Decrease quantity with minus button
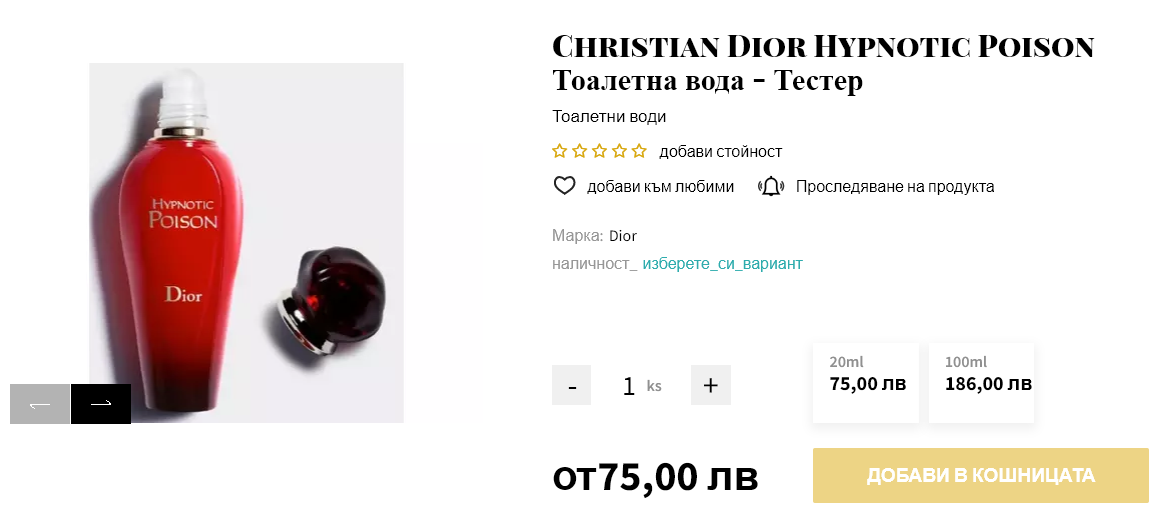Image resolution: width=1166 pixels, height=519 pixels. 572,385
